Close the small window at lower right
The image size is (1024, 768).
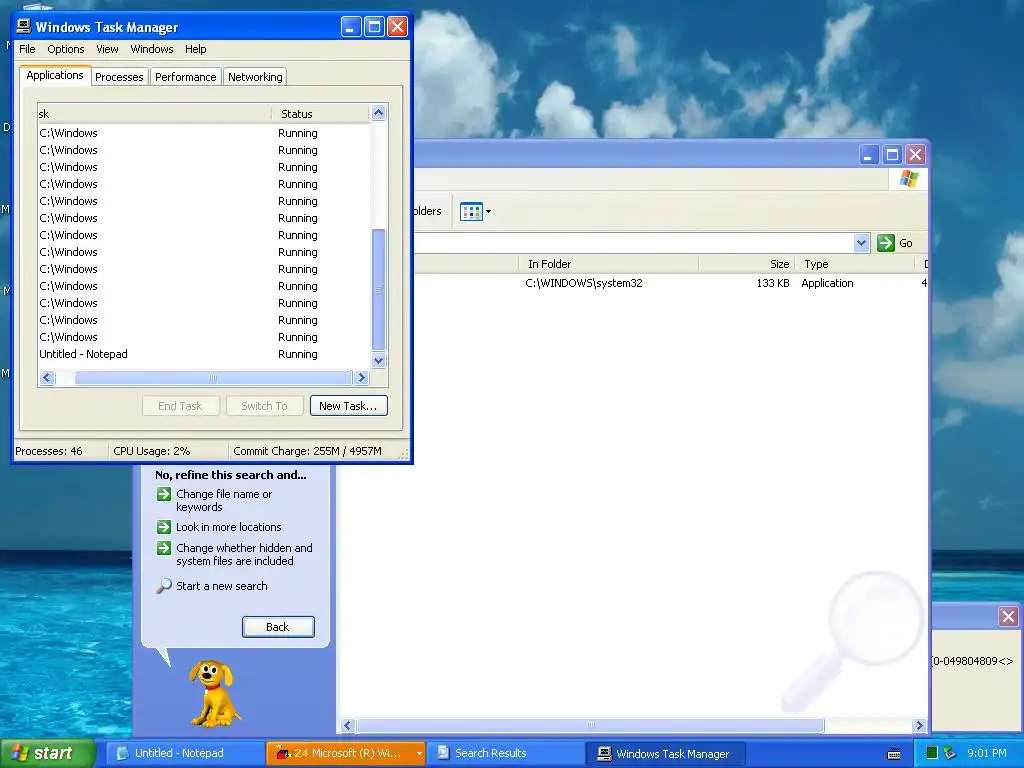1008,616
